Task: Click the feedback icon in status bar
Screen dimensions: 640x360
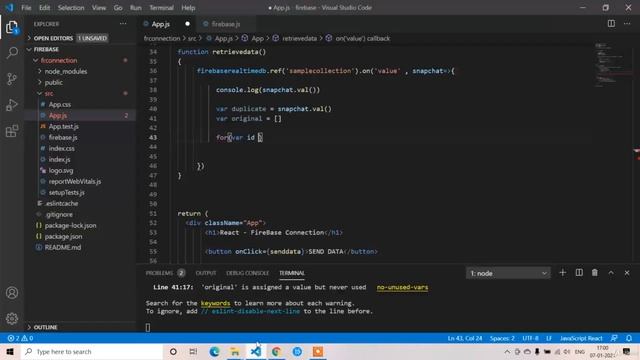Action: tap(614, 338)
